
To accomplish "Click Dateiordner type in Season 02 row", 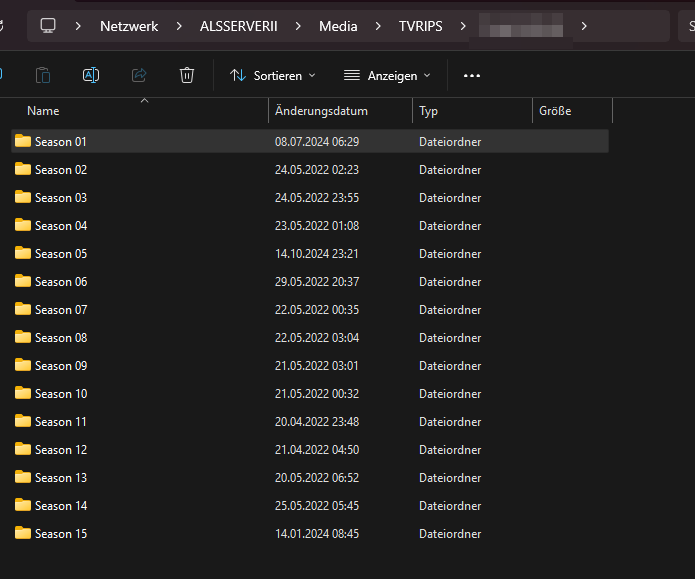I will (x=450, y=169).
